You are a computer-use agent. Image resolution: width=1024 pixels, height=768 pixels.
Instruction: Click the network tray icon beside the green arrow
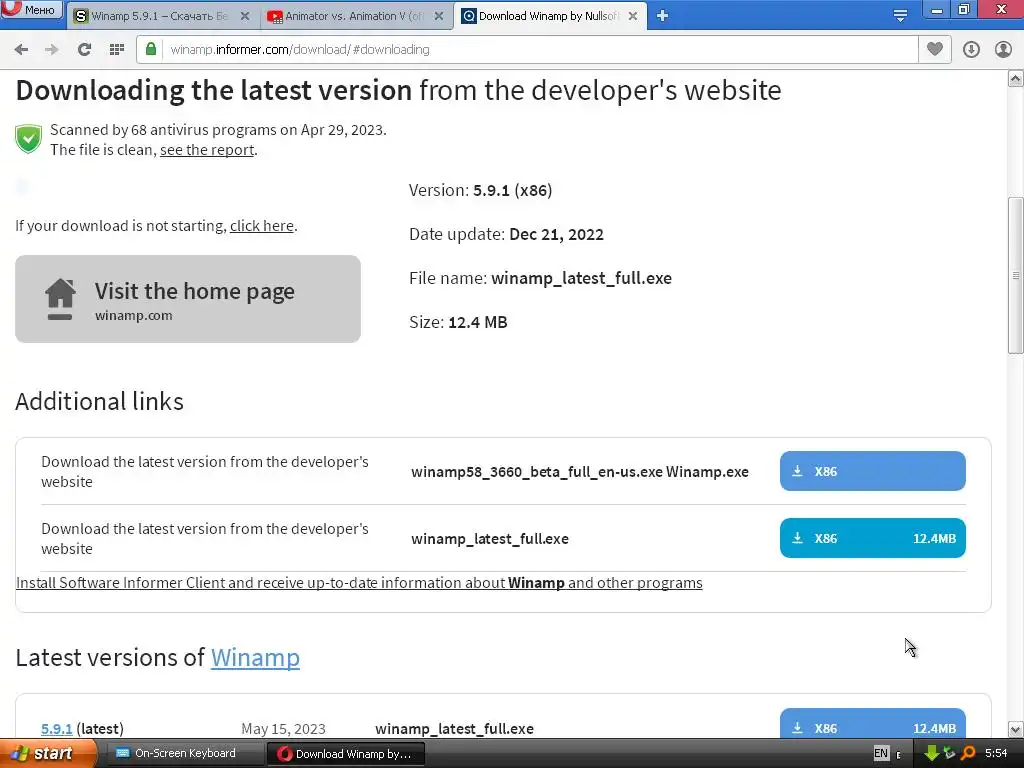(x=950, y=754)
